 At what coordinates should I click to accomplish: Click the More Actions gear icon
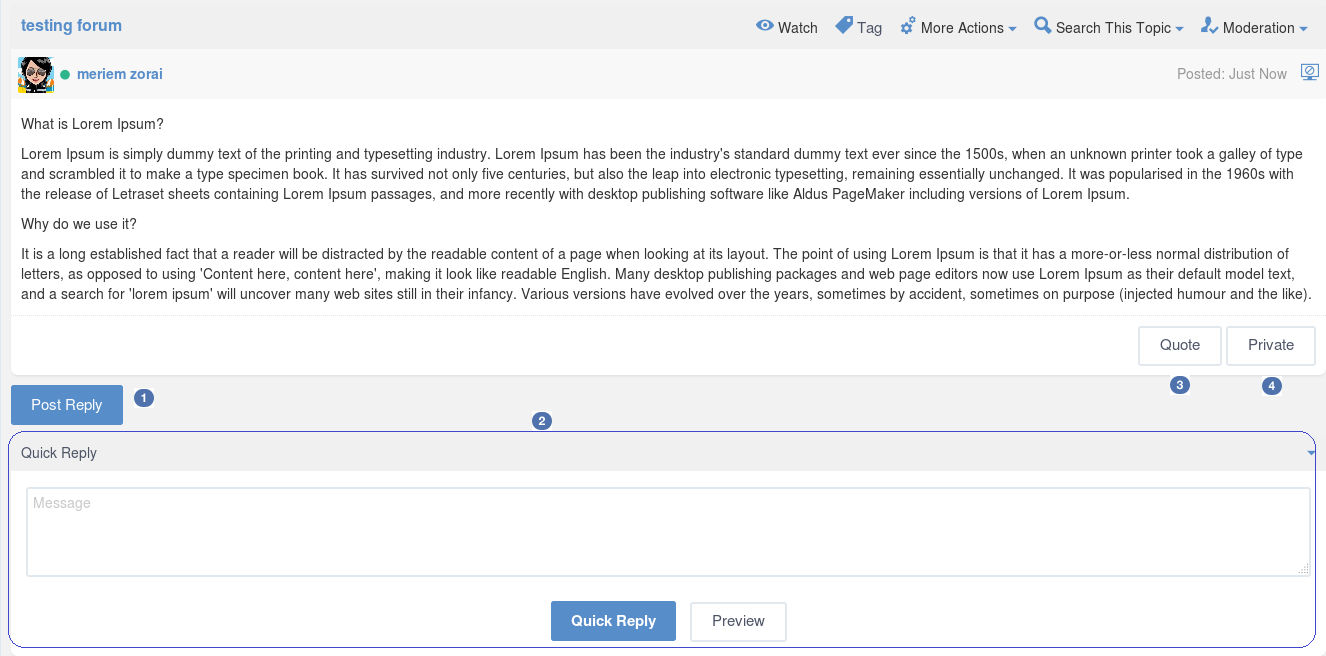908,26
